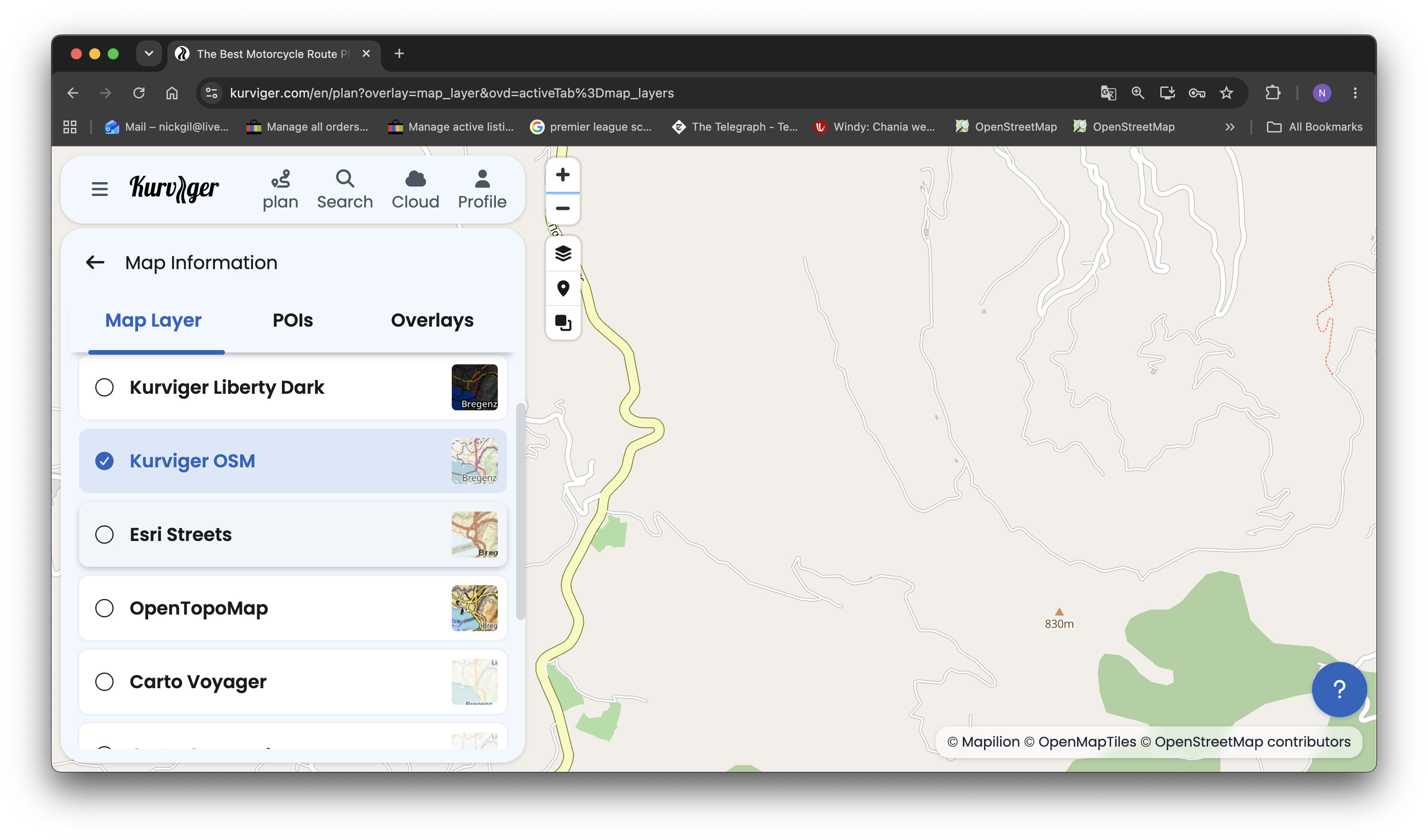
Task: Click the Esri Streets thumbnail
Action: [475, 535]
